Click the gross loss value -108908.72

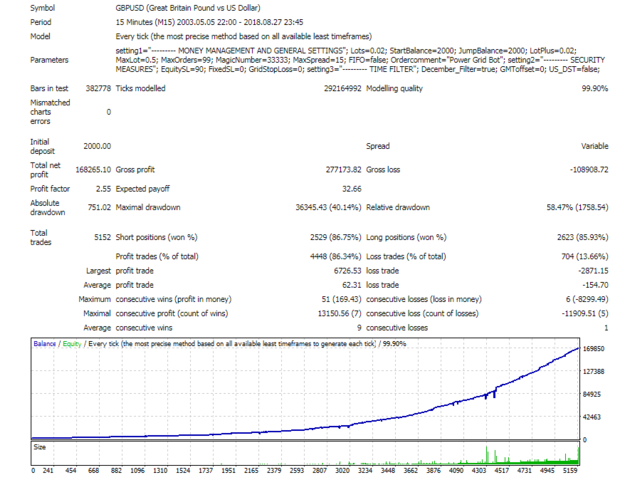click(589, 169)
